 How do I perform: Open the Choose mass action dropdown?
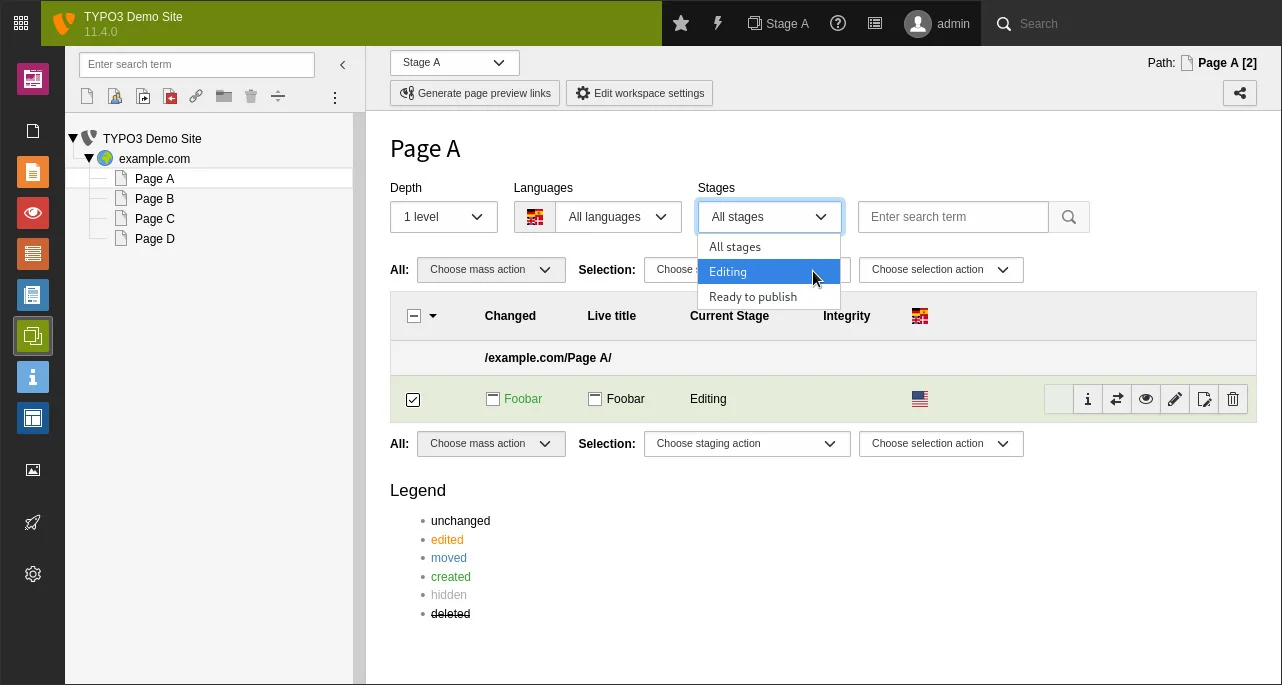[491, 269]
